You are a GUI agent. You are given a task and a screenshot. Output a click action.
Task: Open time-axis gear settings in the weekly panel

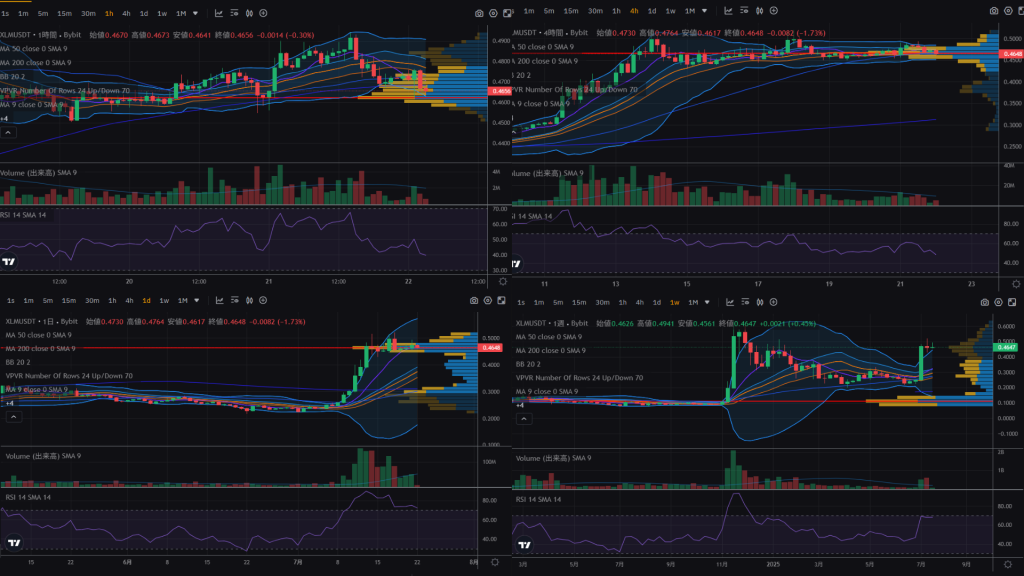[x=1008, y=564]
